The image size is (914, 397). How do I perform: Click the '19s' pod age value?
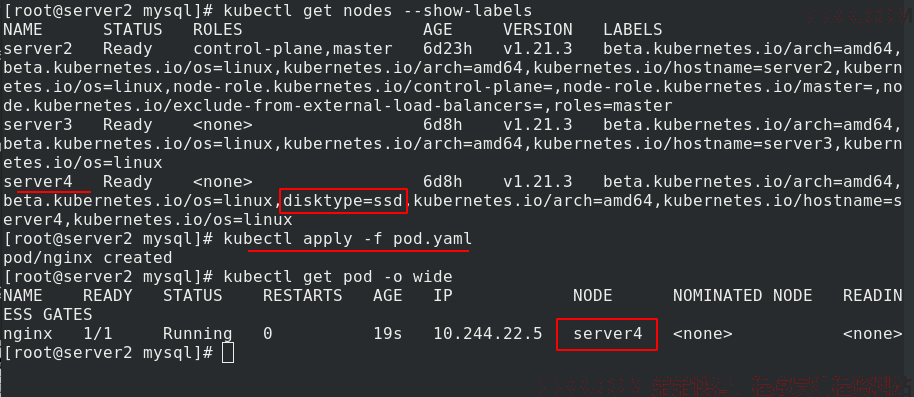[x=388, y=334]
